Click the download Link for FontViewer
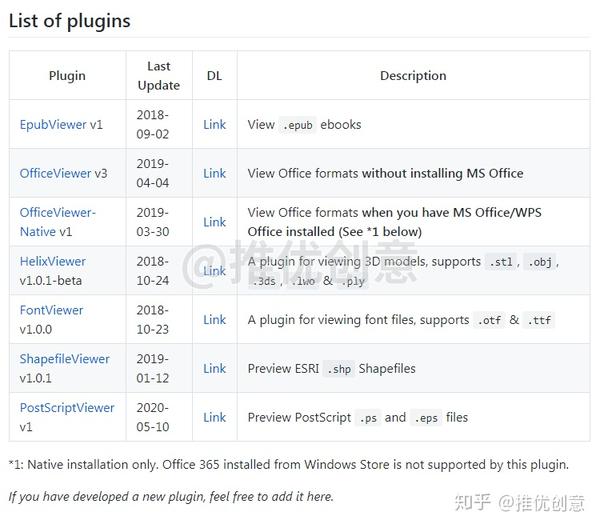The height and width of the screenshot is (528, 600). [214, 320]
